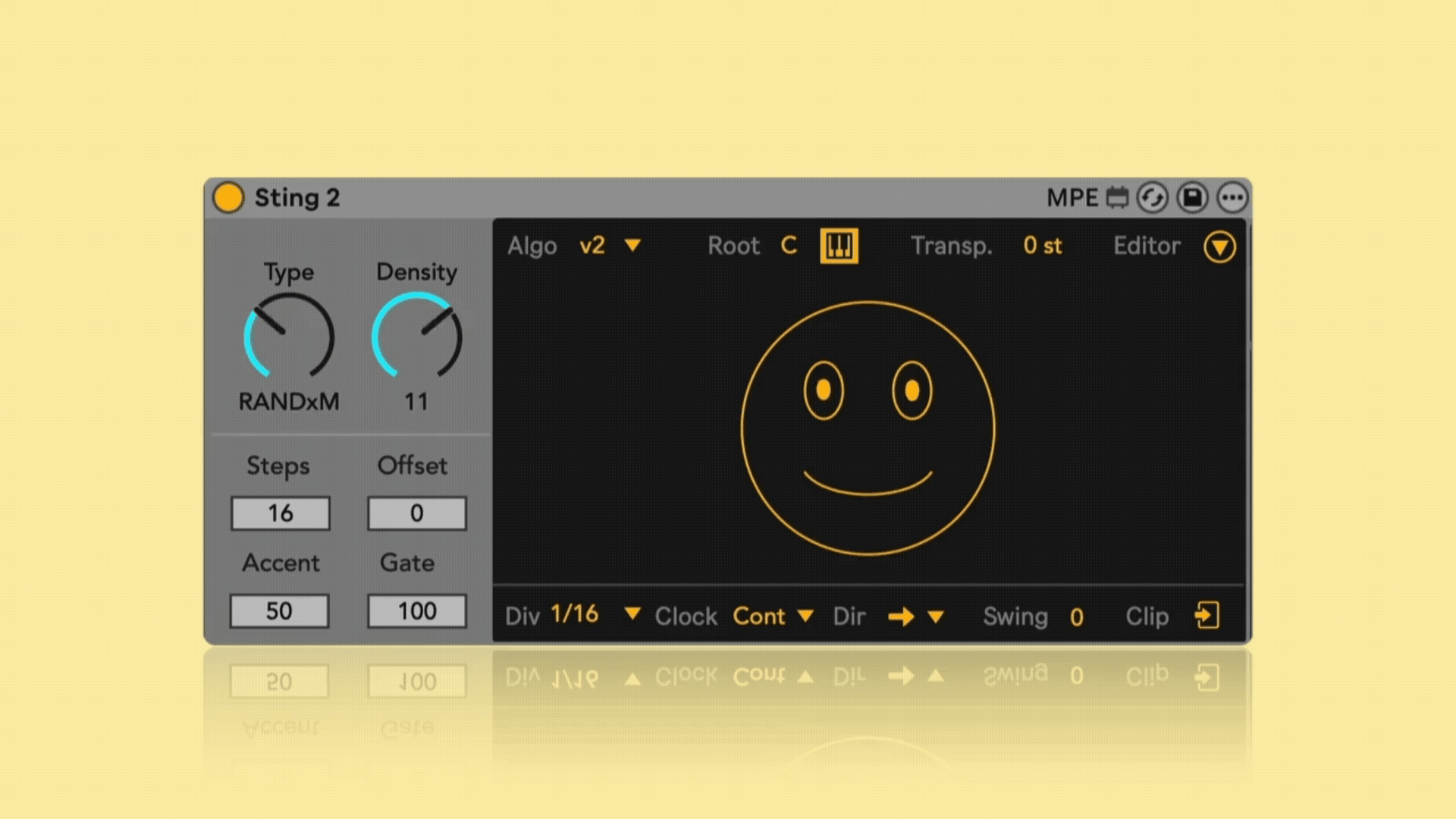Viewport: 1456px width, 819px height.
Task: Toggle the Sting 2 device activator
Action: tap(227, 197)
